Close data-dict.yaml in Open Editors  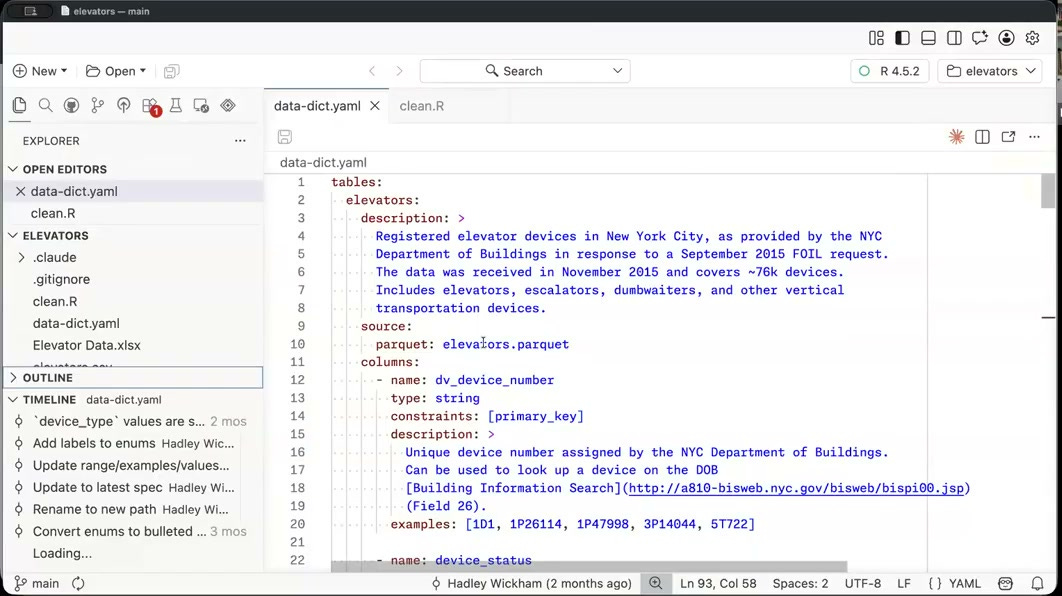(x=20, y=192)
